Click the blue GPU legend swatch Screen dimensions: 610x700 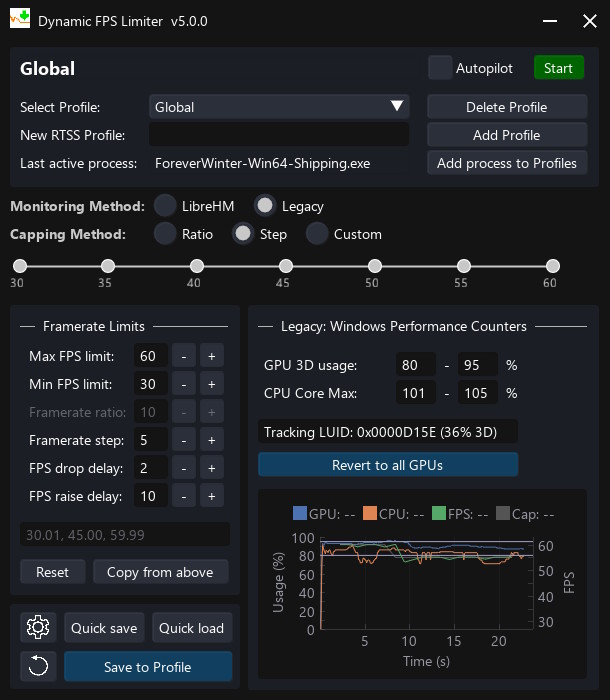coord(300,513)
